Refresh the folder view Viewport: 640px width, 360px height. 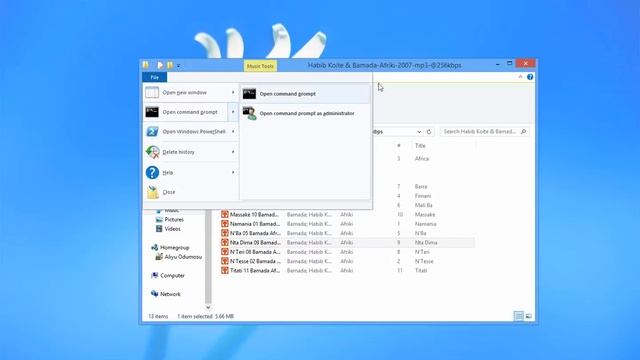coord(429,132)
